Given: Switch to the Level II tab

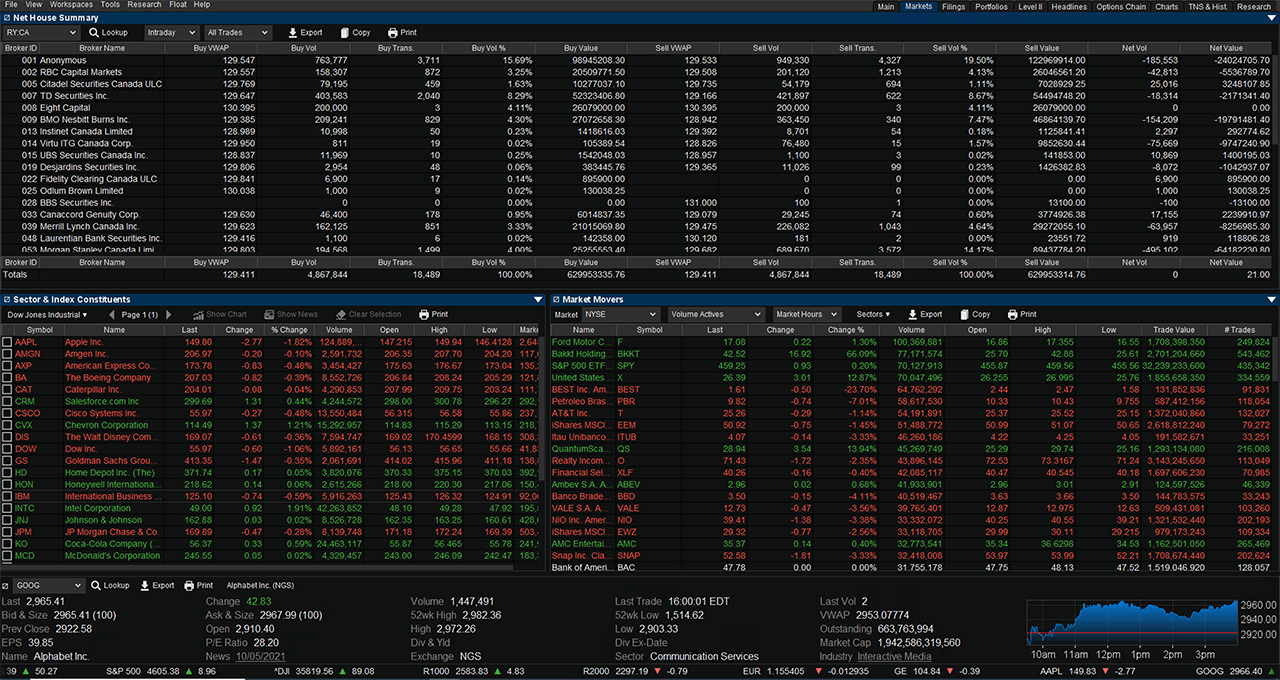Looking at the screenshot, I should click(1029, 6).
